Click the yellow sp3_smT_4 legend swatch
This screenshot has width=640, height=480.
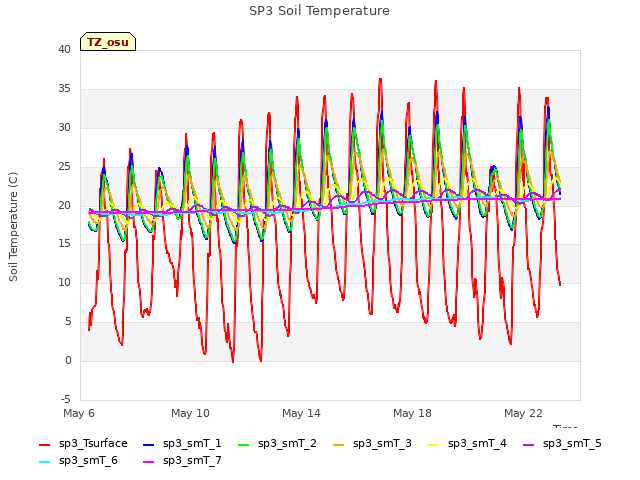(x=434, y=444)
